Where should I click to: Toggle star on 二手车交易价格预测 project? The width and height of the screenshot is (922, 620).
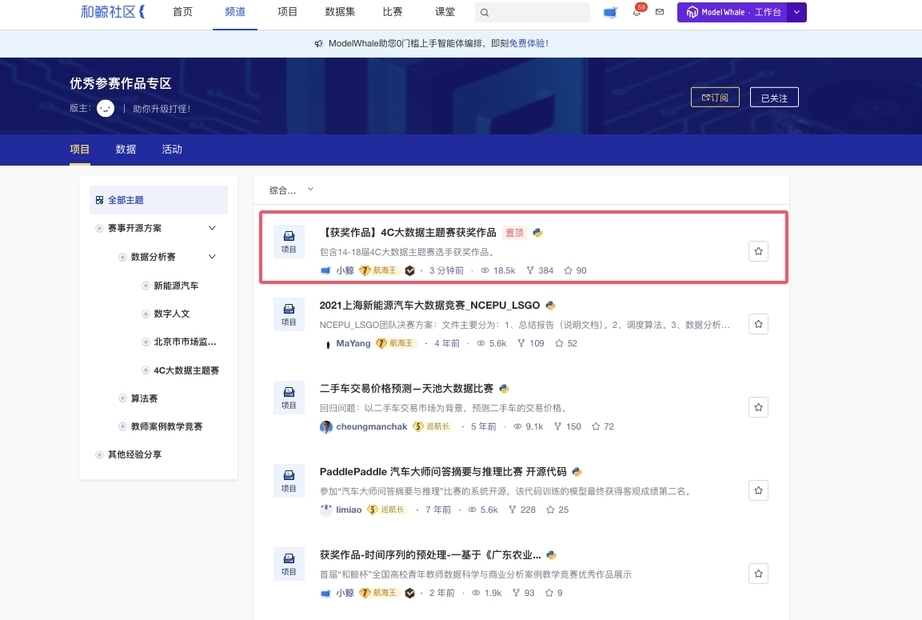coord(758,407)
